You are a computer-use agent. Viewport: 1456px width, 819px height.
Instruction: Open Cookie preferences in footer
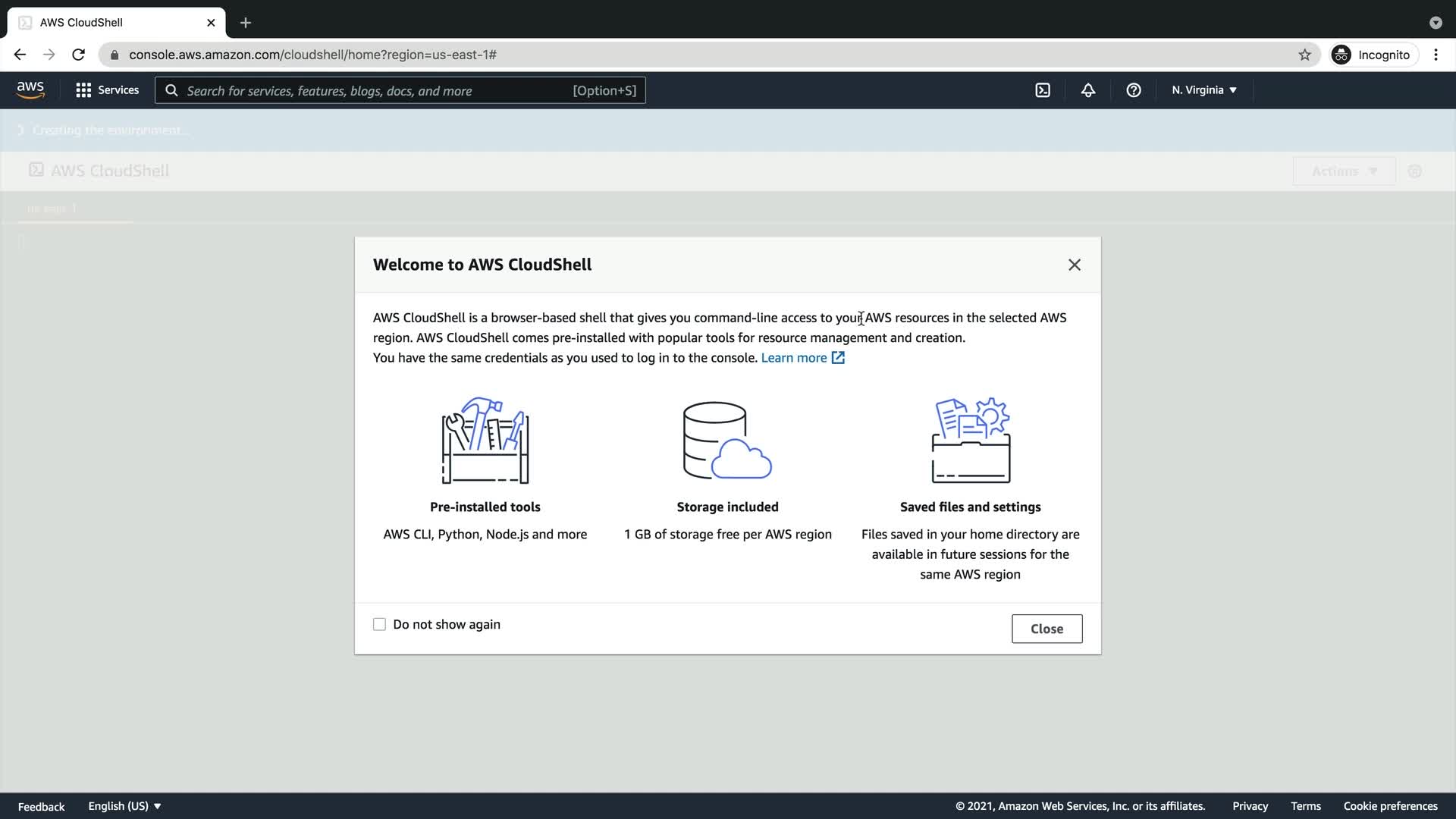[1390, 806]
